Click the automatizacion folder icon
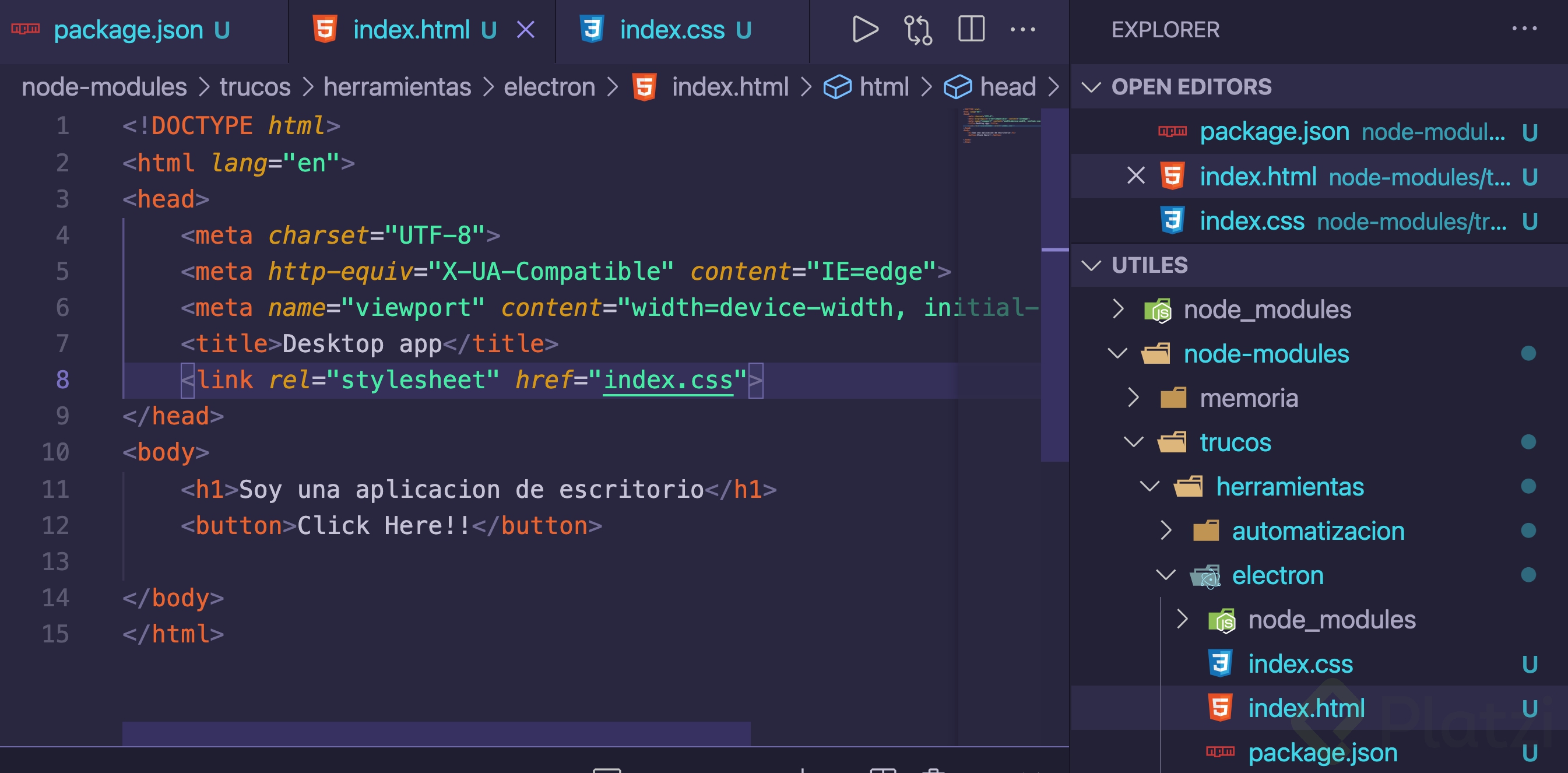The height and width of the screenshot is (773, 1568). 1206,531
